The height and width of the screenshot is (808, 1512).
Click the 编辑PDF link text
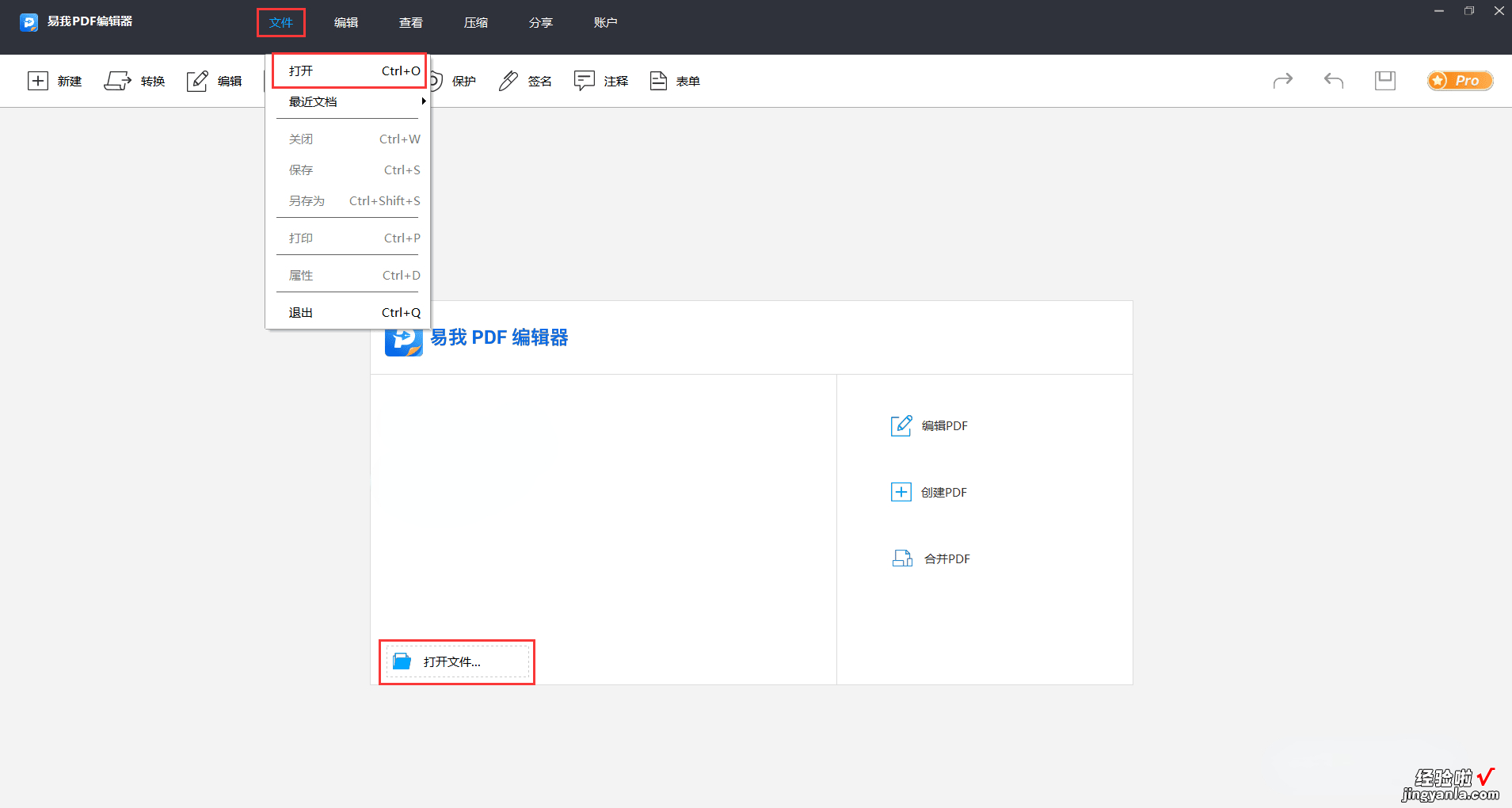click(x=945, y=426)
